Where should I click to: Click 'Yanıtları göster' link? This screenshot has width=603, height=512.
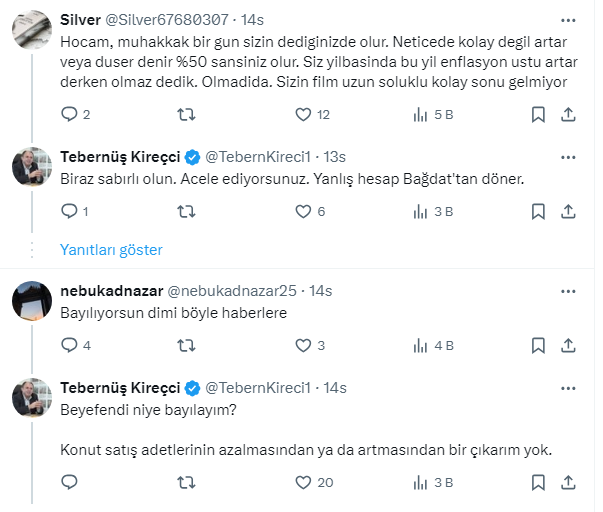coord(111,250)
